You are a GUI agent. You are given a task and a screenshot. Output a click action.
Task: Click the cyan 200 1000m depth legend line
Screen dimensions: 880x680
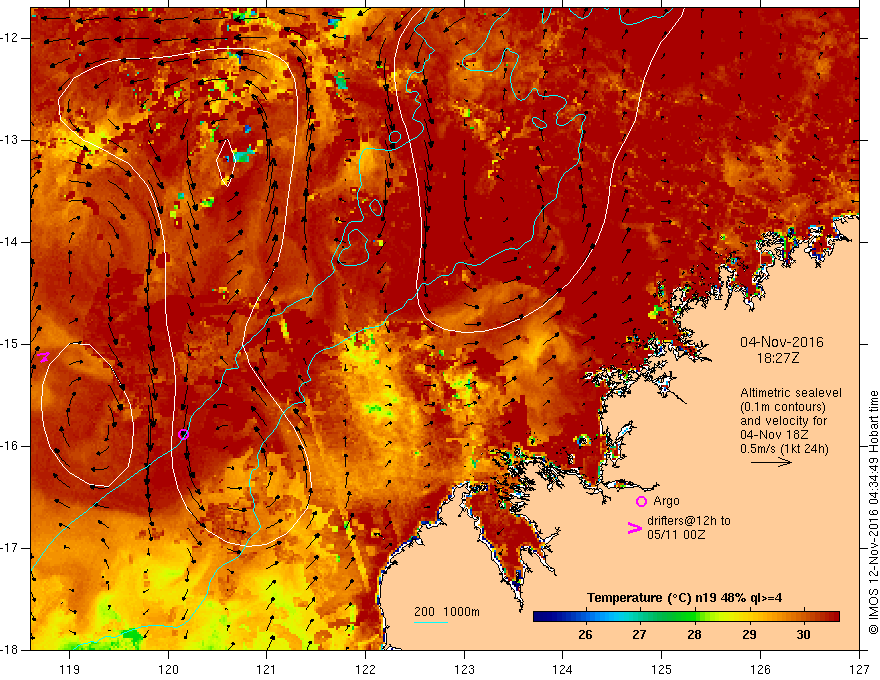tap(431, 622)
